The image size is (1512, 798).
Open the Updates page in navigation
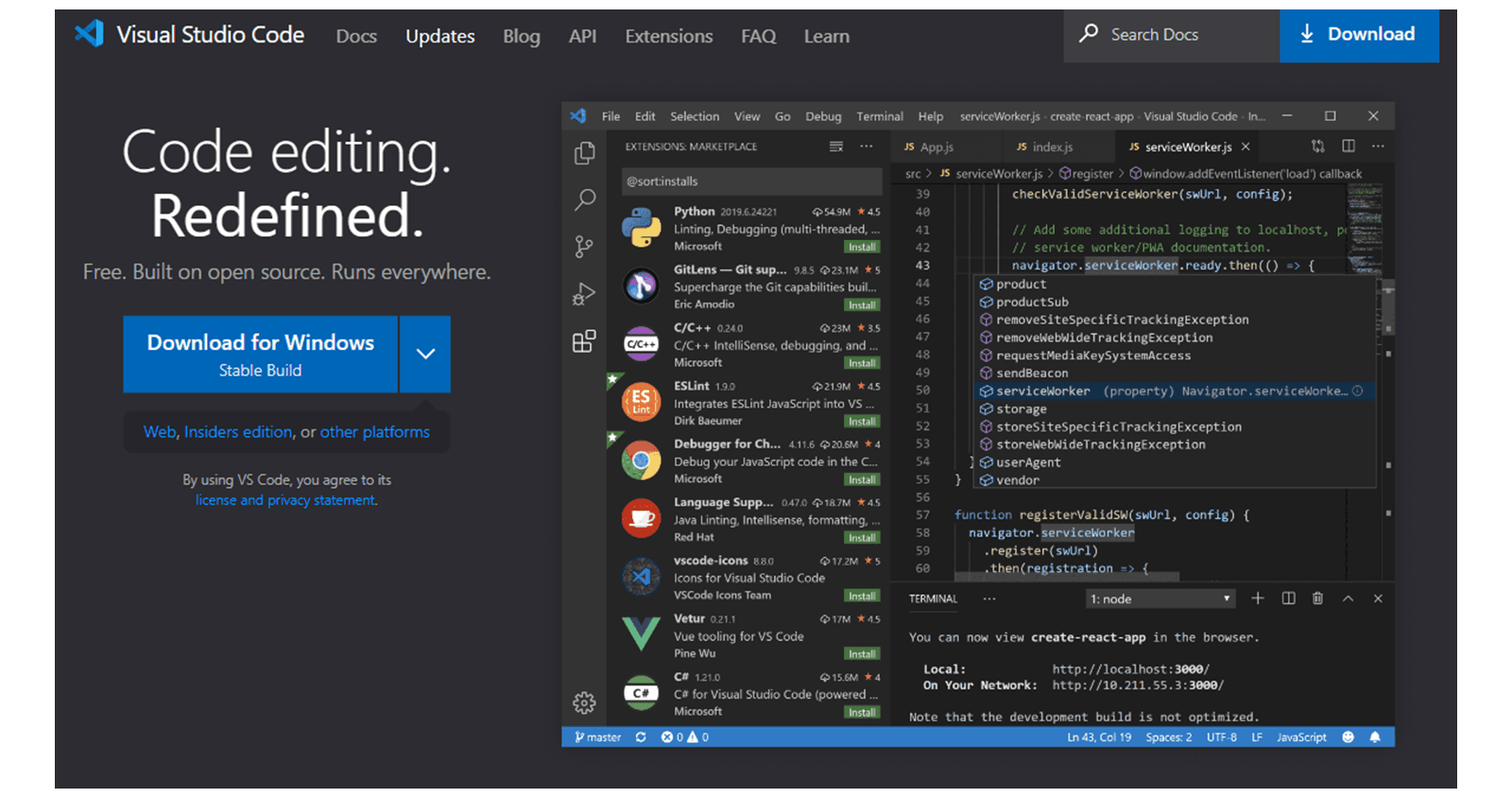click(x=440, y=36)
